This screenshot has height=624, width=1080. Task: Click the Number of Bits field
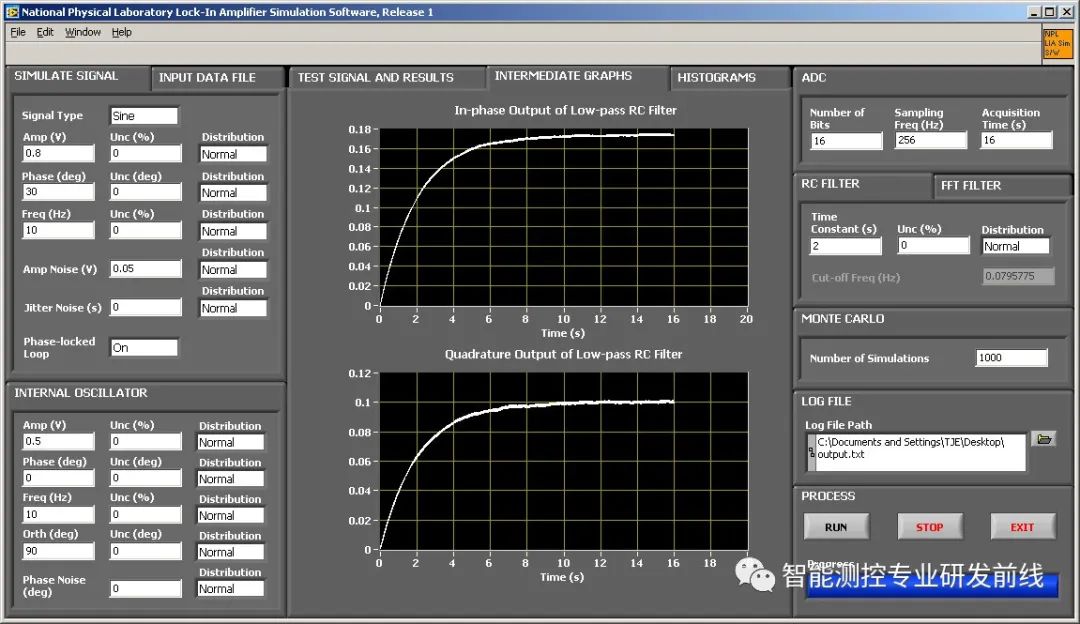click(x=847, y=141)
